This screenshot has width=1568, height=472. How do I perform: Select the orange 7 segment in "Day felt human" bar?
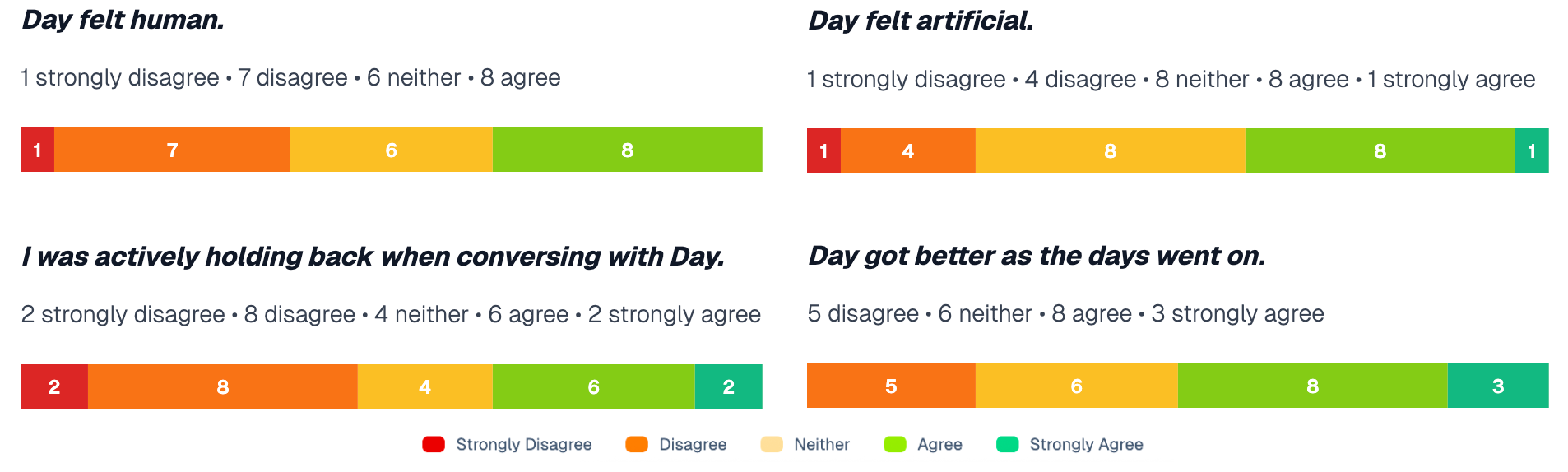[172, 150]
